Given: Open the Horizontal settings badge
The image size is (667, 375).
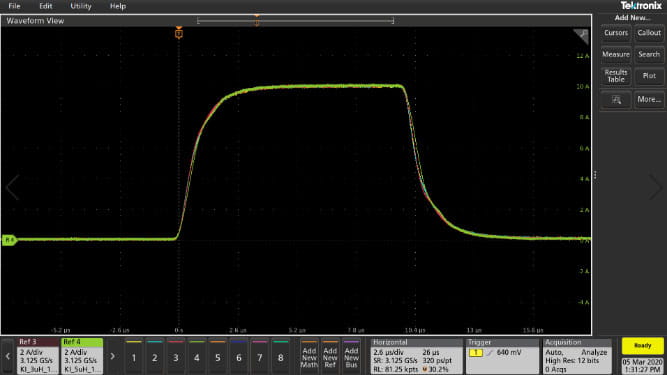Looking at the screenshot, I should [x=416, y=356].
